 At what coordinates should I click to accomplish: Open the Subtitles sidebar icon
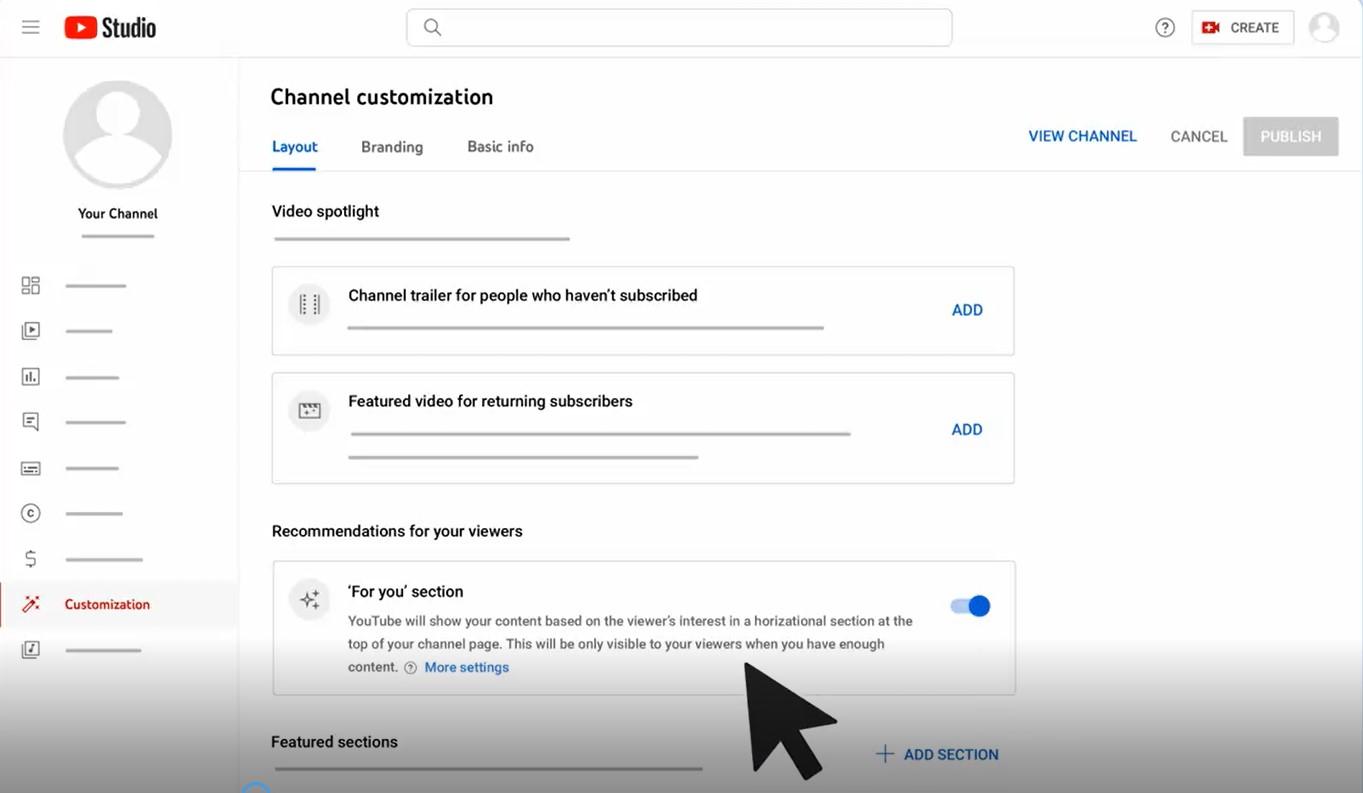pyautogui.click(x=31, y=468)
